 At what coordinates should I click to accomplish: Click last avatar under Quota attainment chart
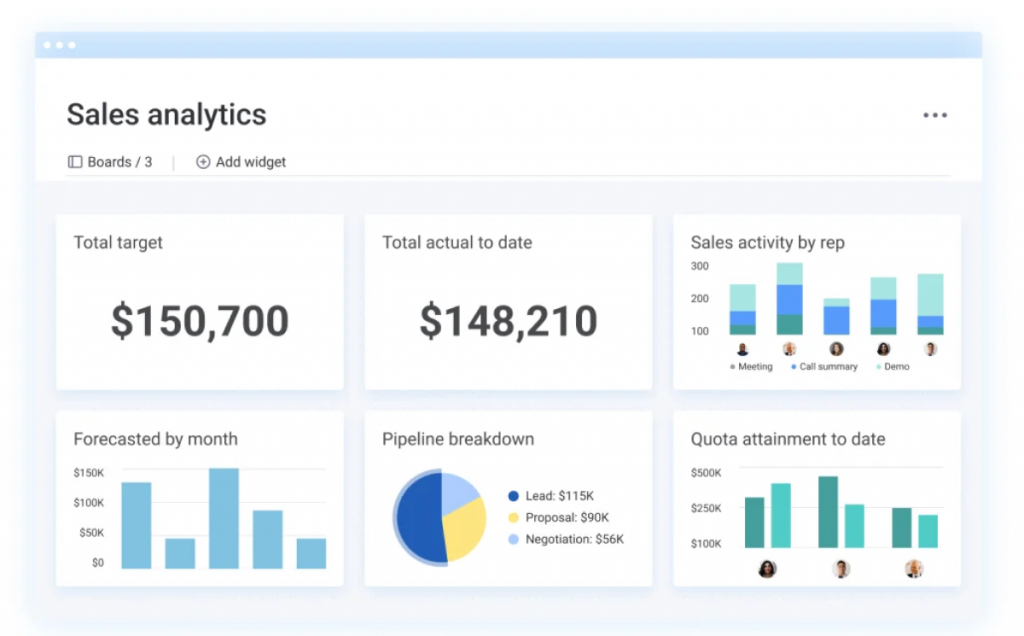[x=914, y=569]
